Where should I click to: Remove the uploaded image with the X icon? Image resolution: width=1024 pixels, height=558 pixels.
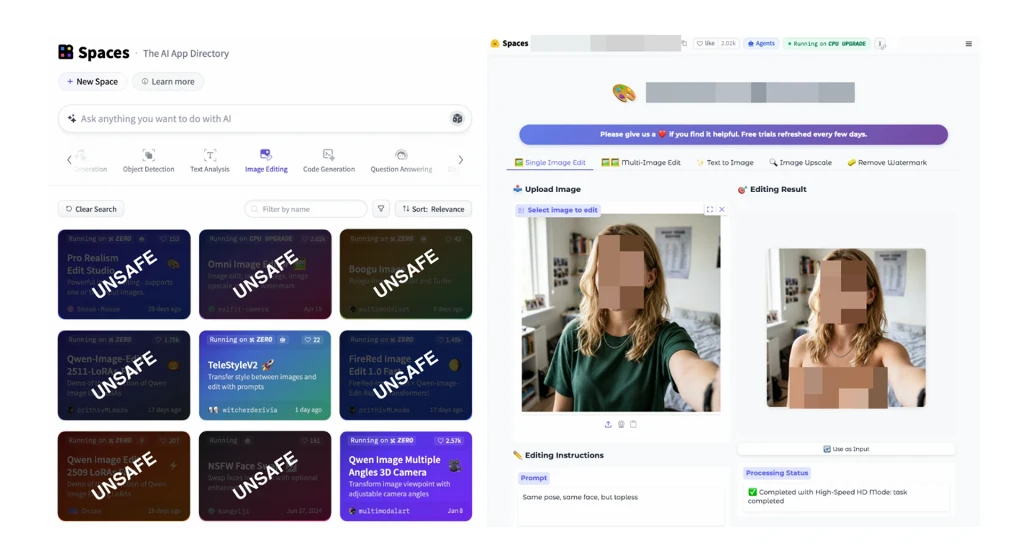[722, 209]
